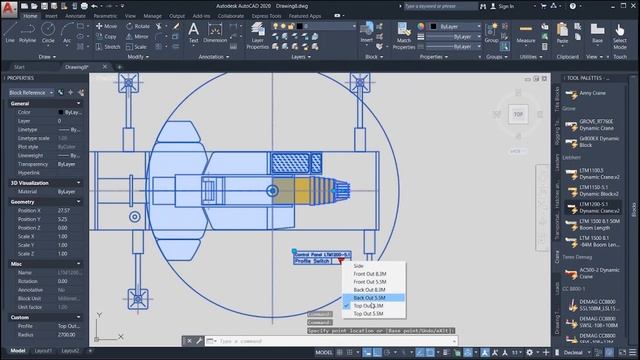
Task: Open the Help question mark icon
Action: point(573,6)
